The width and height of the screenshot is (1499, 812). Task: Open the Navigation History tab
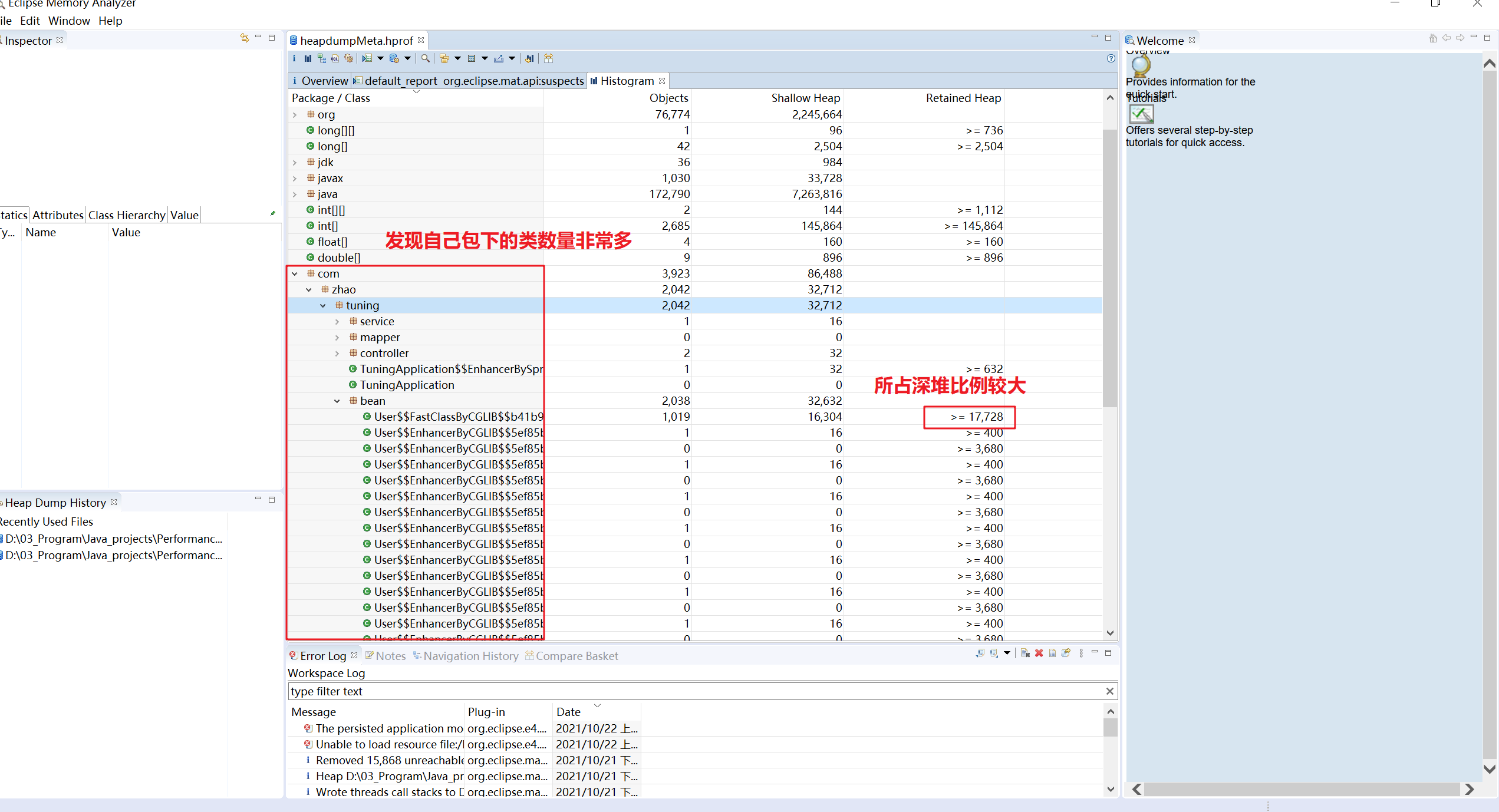[465, 656]
